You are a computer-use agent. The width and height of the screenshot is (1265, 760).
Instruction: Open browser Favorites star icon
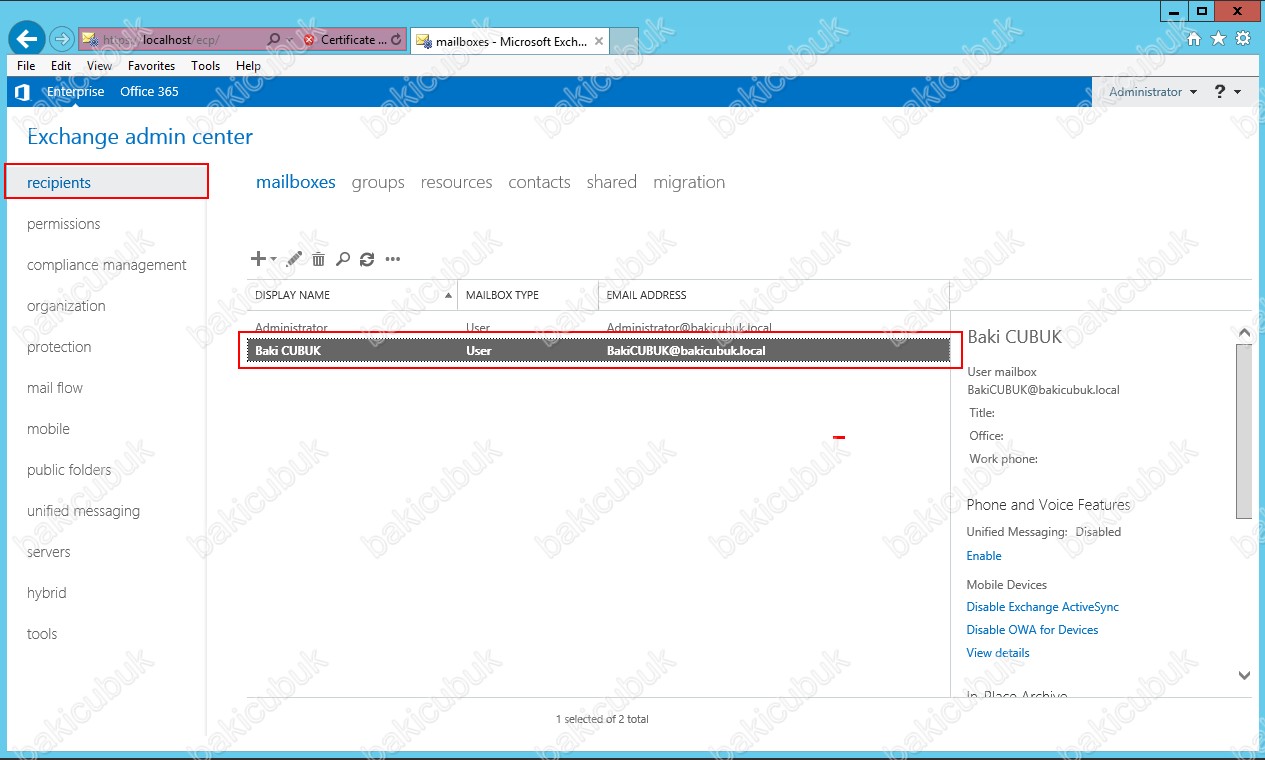(1218, 39)
